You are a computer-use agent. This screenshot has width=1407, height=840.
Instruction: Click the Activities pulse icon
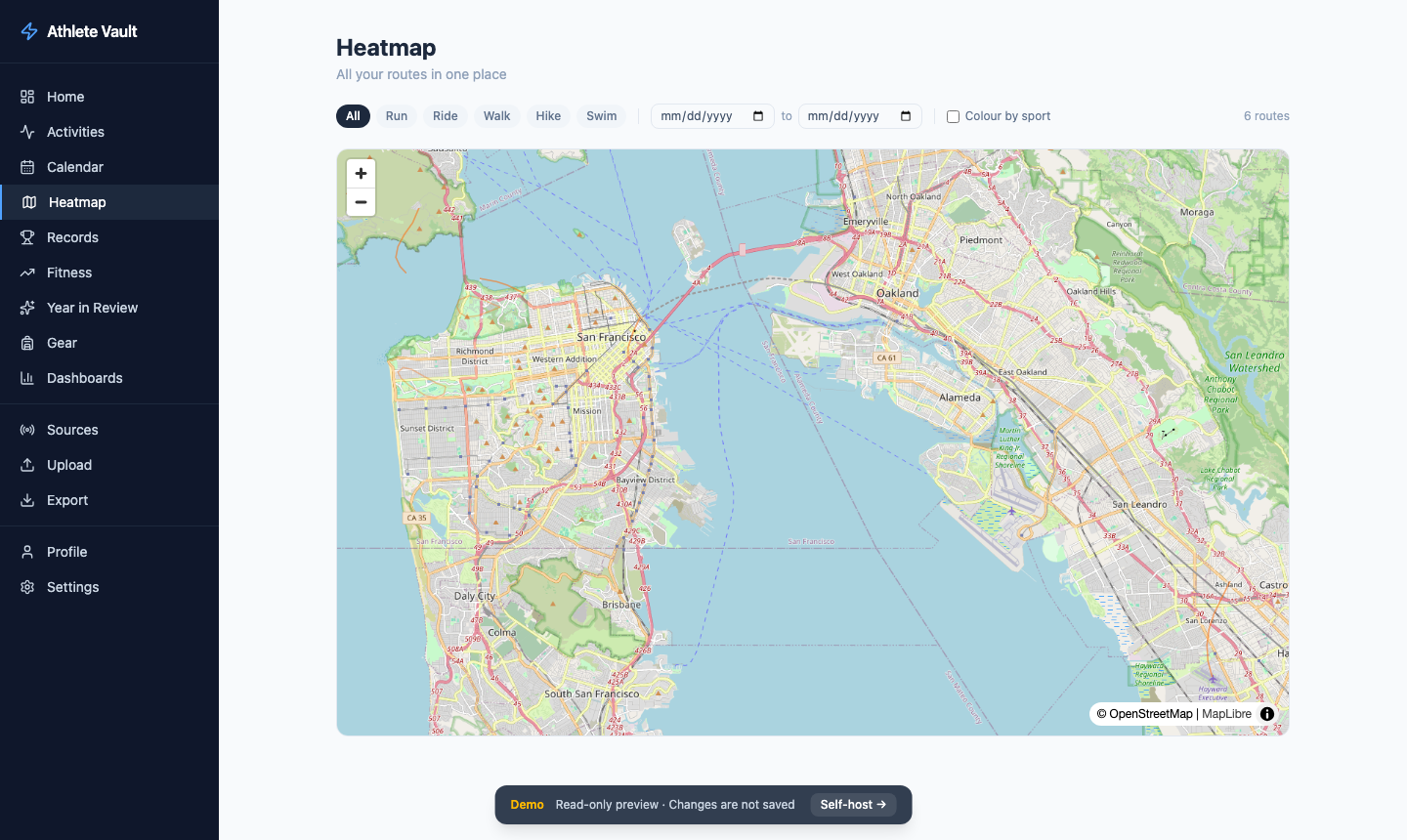tap(27, 132)
